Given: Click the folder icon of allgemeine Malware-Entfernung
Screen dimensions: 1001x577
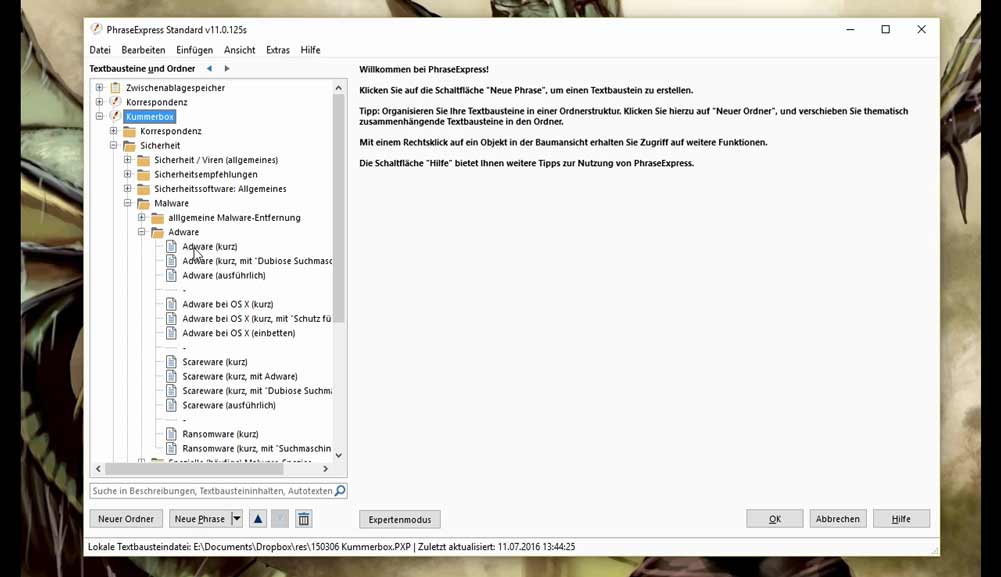Looking at the screenshot, I should click(x=158, y=218).
